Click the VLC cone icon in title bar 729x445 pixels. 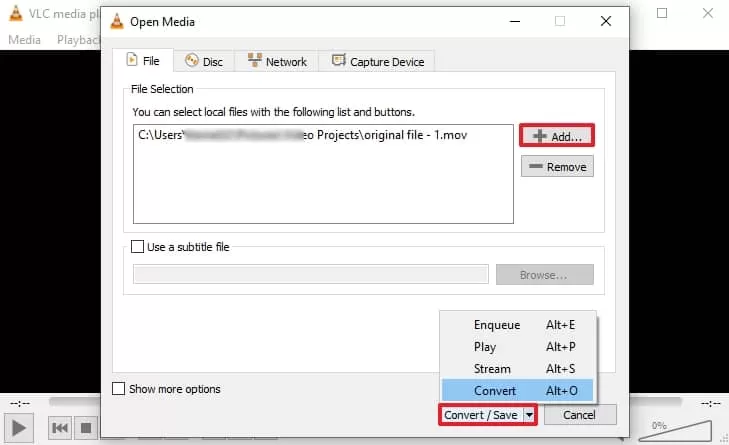click(x=16, y=13)
